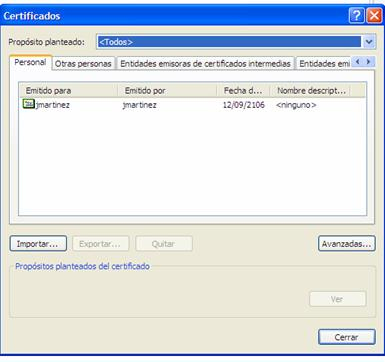Click jmartinez under Emitido por

(140, 105)
